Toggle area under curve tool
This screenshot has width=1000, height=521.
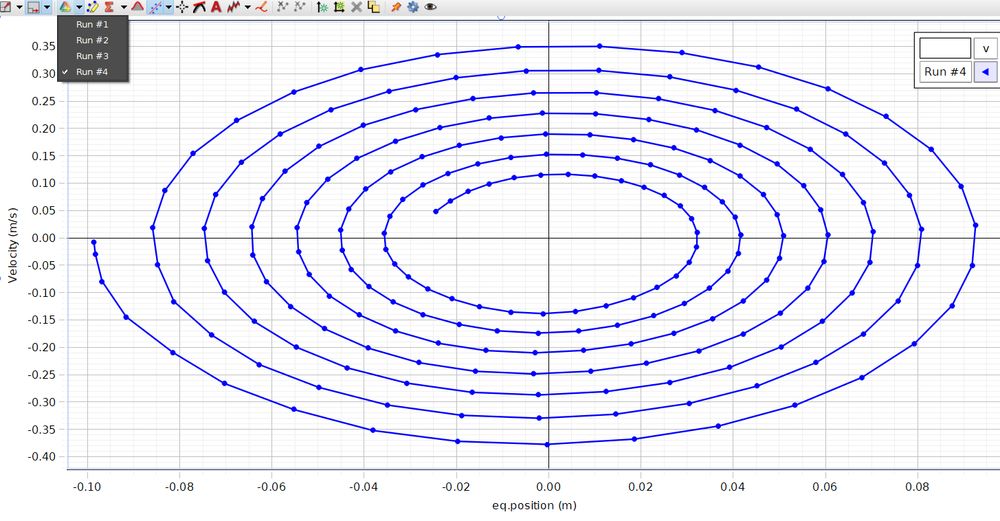click(x=137, y=6)
